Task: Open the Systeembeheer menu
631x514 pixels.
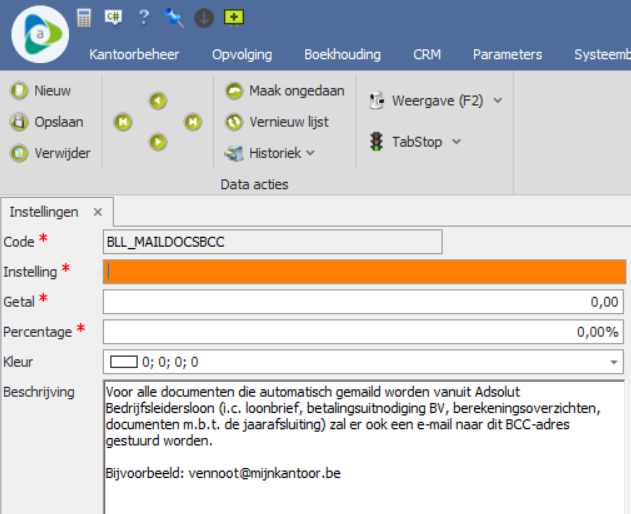Action: 602,54
